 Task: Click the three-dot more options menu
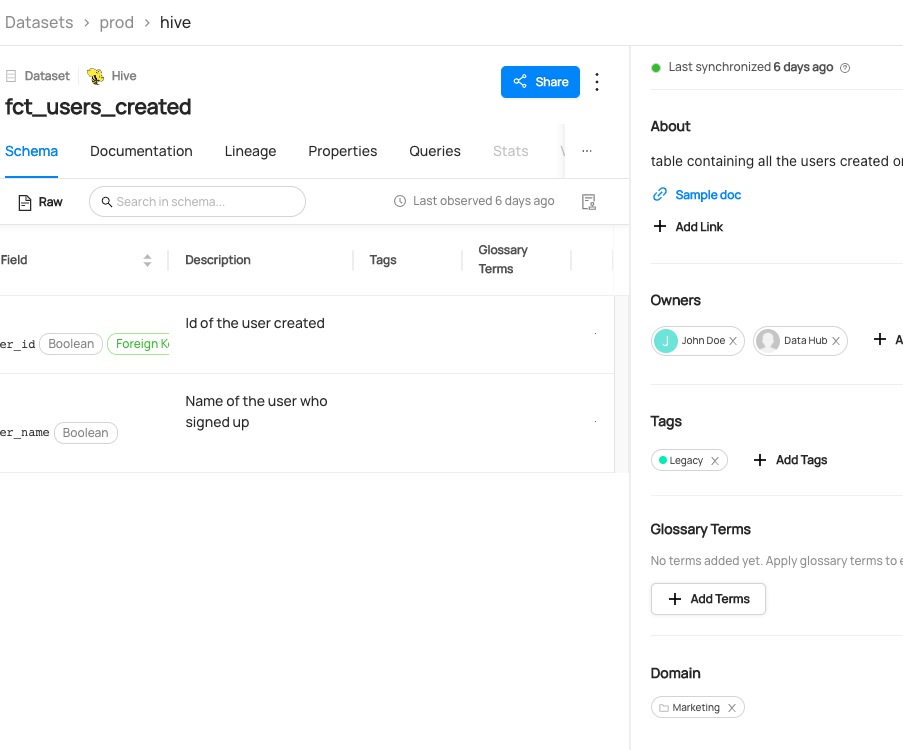[597, 82]
